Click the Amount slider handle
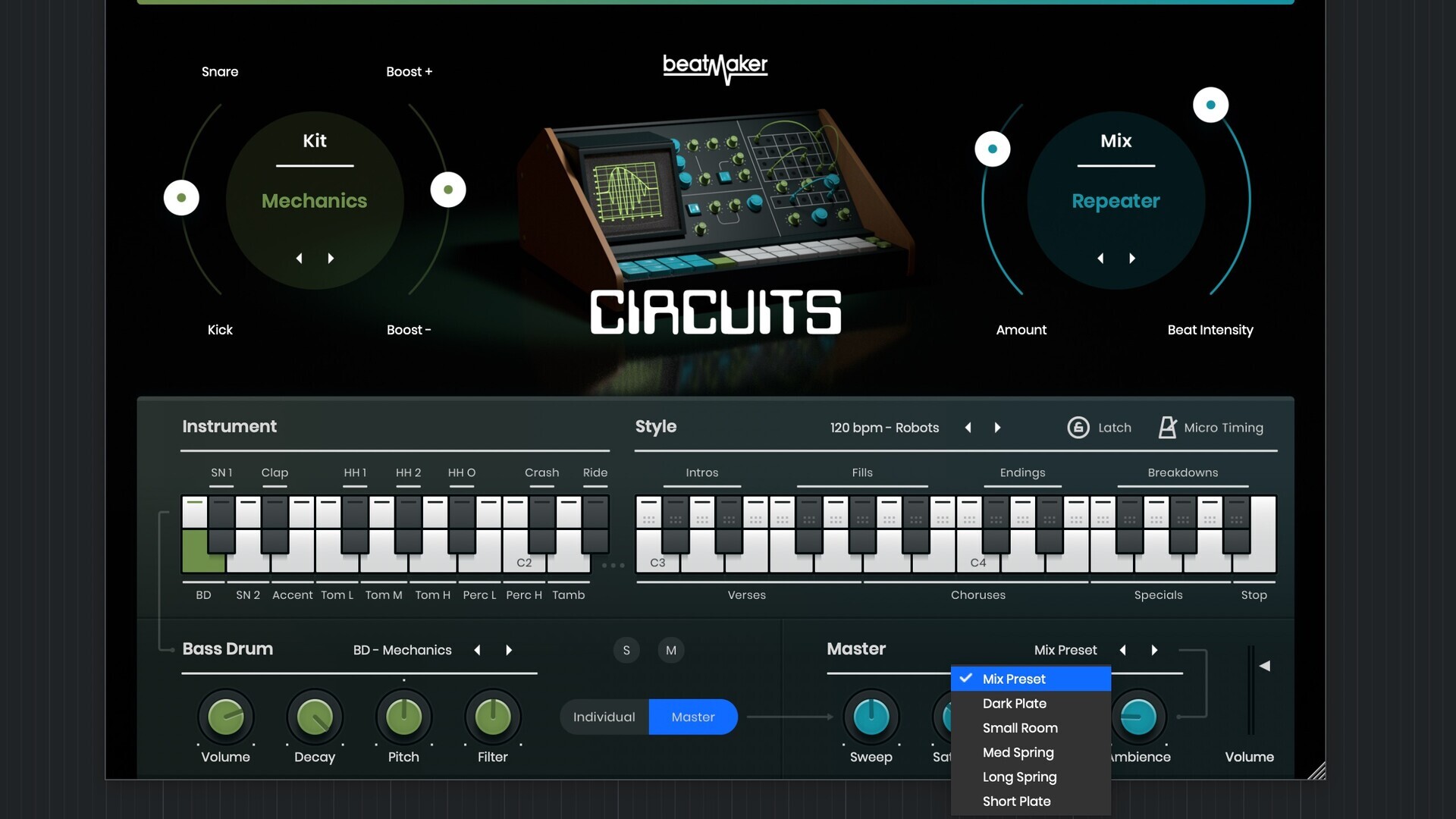 993,149
